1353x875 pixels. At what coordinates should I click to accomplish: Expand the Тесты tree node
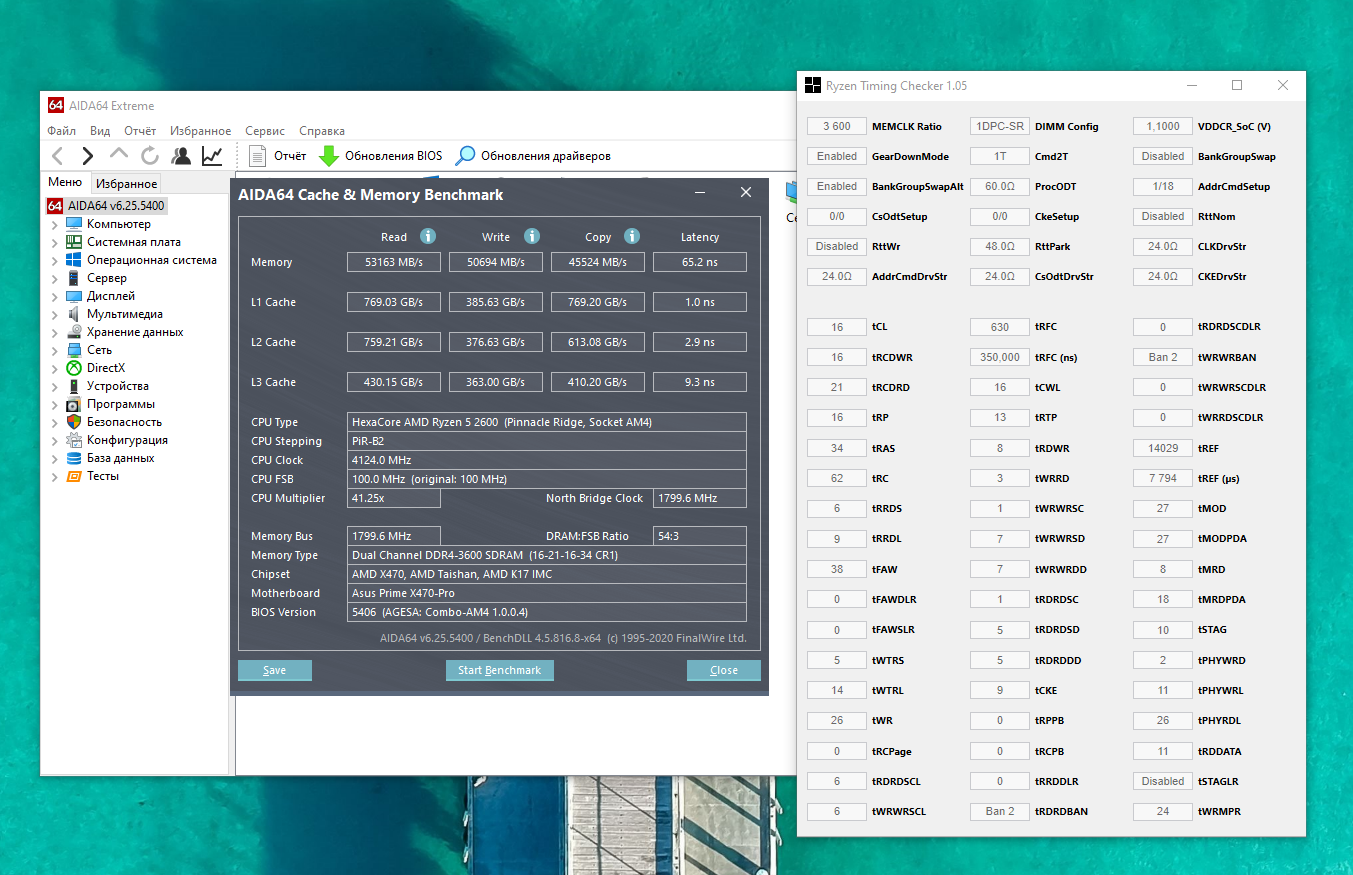point(55,476)
